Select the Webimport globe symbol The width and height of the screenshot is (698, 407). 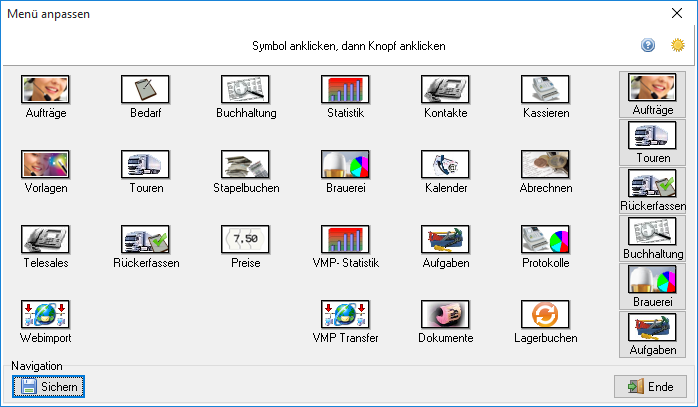coord(45,314)
